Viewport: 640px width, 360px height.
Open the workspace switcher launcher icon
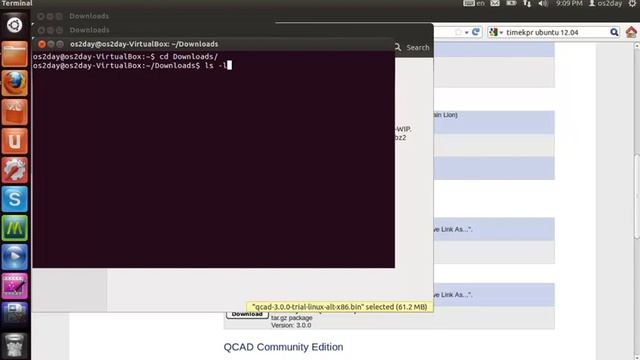click(14, 315)
